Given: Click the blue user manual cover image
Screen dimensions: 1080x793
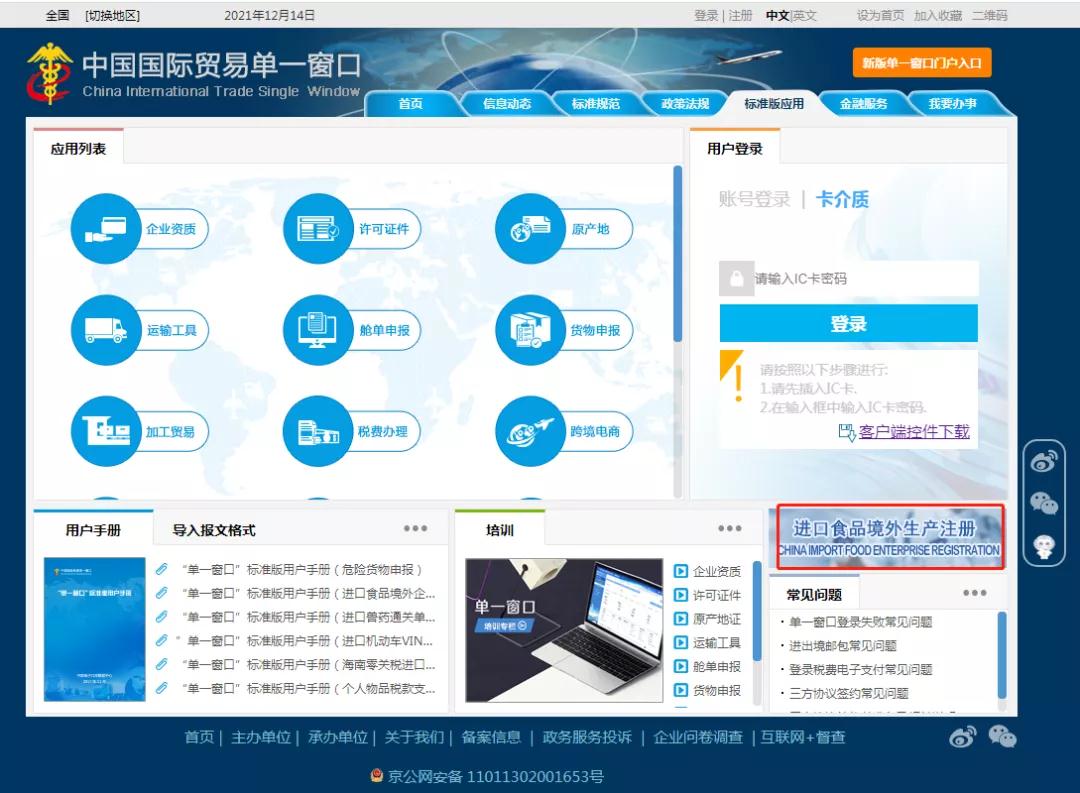Looking at the screenshot, I should point(94,629).
